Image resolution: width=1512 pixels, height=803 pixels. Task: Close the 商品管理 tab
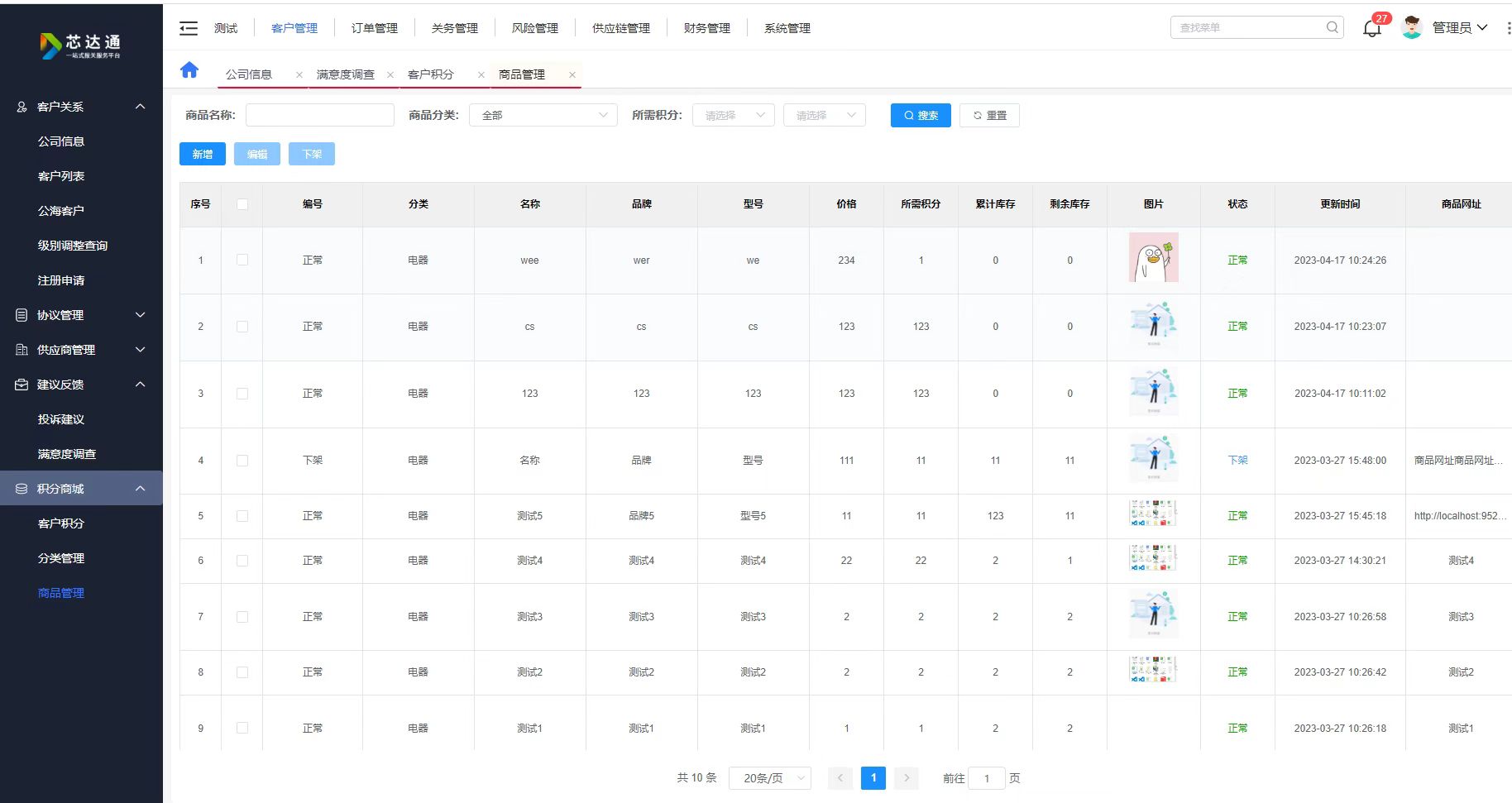pyautogui.click(x=572, y=74)
